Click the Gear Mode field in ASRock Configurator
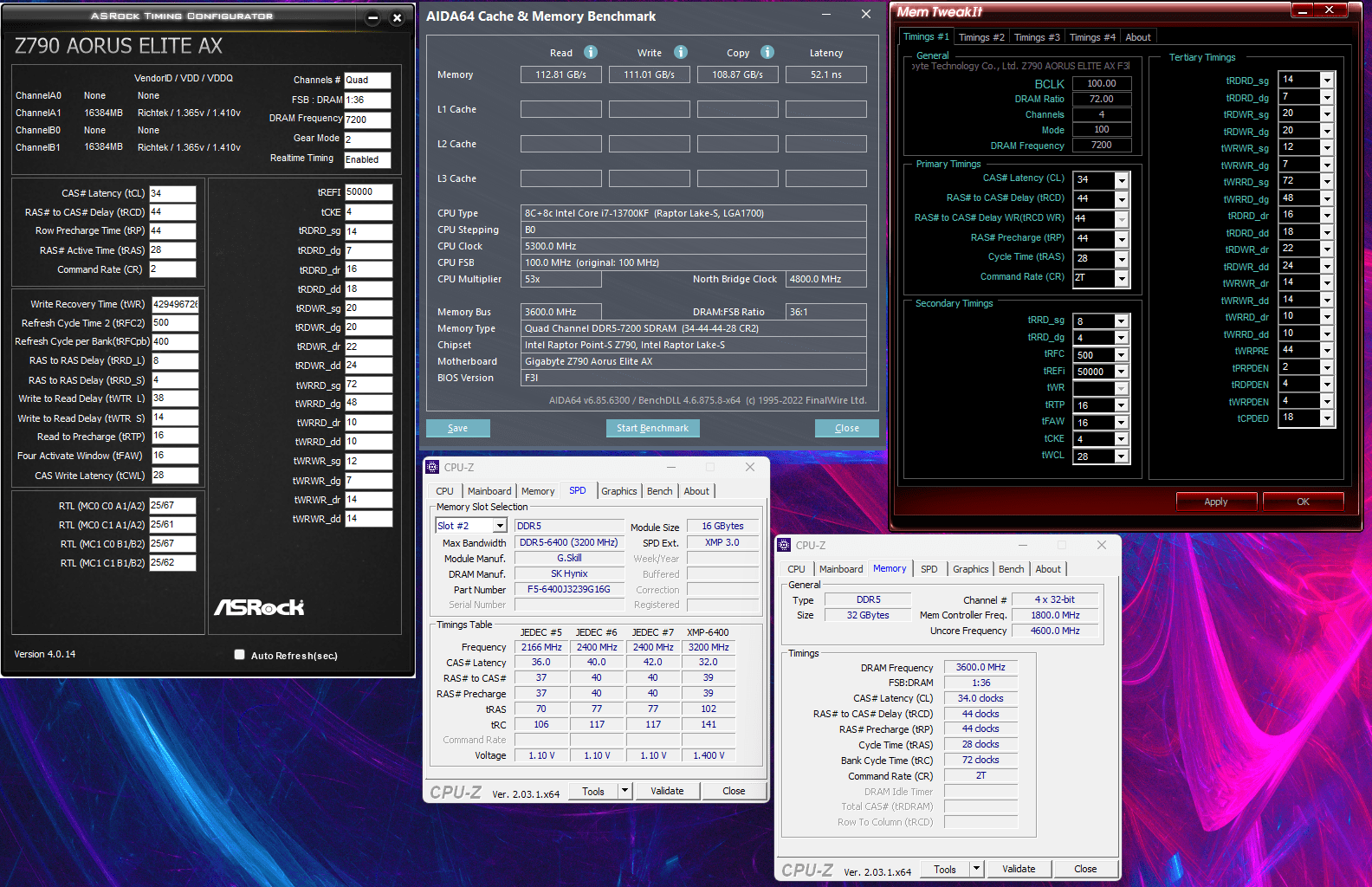The image size is (1372, 887). pyautogui.click(x=367, y=139)
